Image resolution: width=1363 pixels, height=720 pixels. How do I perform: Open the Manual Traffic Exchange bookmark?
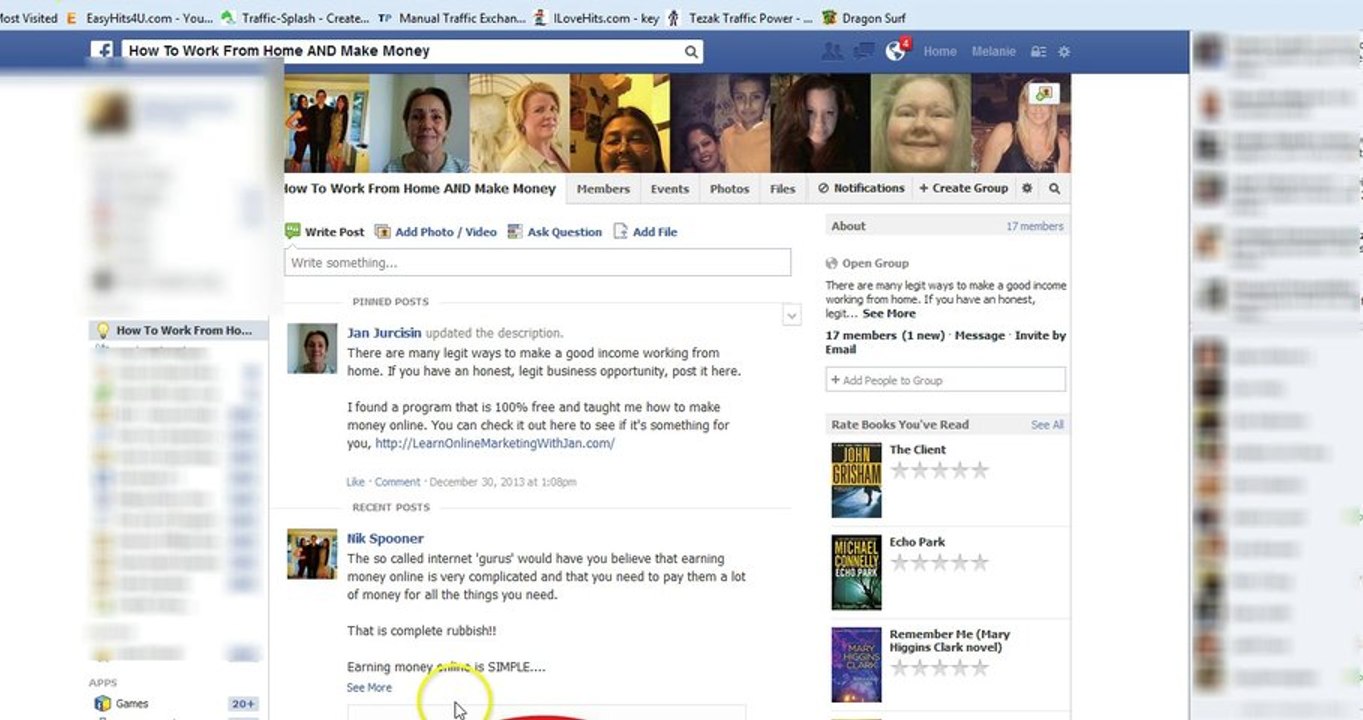pyautogui.click(x=451, y=18)
